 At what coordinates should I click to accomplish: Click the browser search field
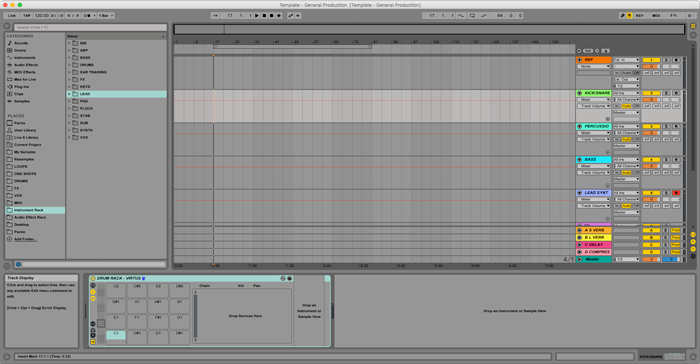[x=90, y=27]
